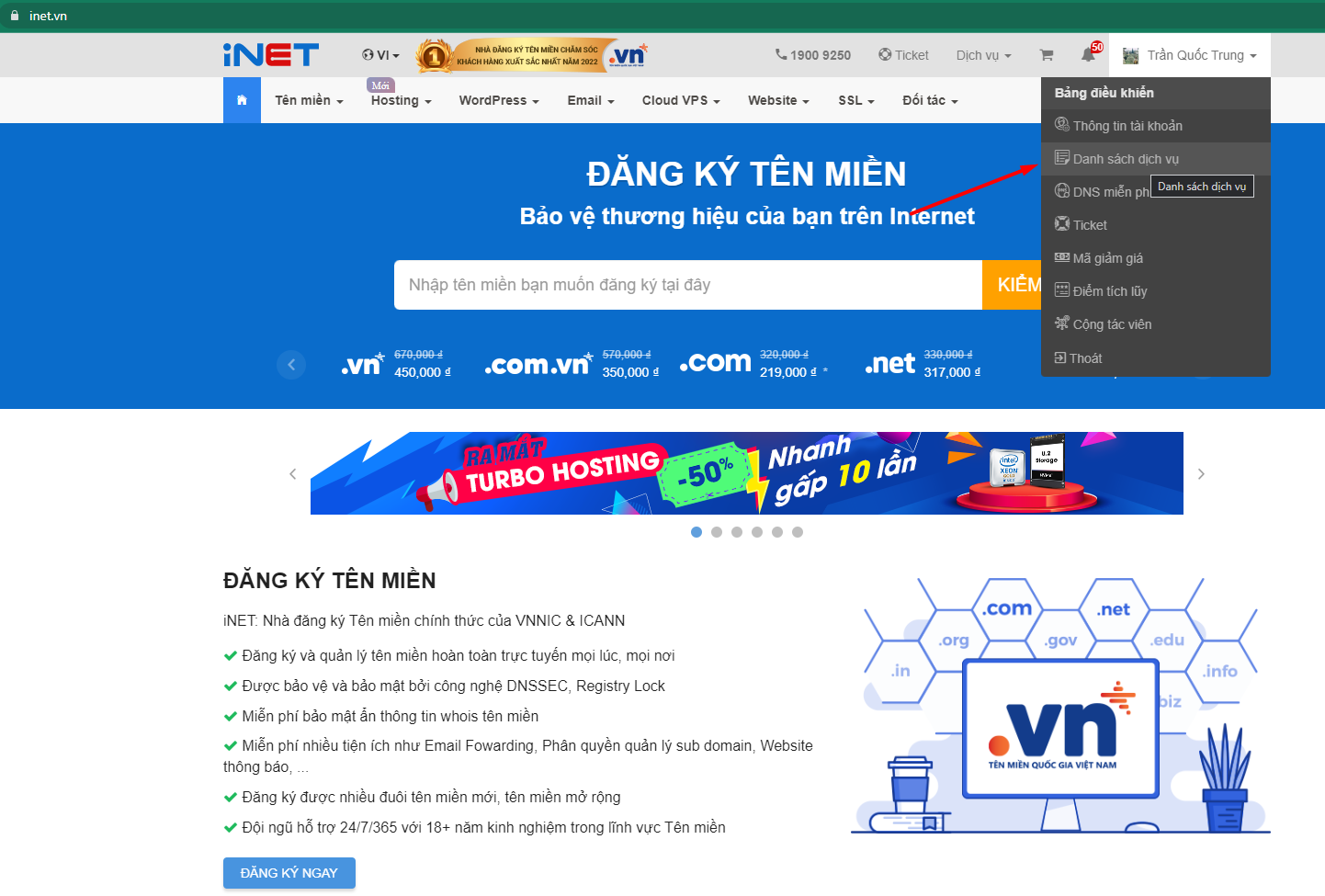Viewport: 1325px width, 896px height.
Task: Open the Dịch vụ dropdown
Action: [x=982, y=55]
